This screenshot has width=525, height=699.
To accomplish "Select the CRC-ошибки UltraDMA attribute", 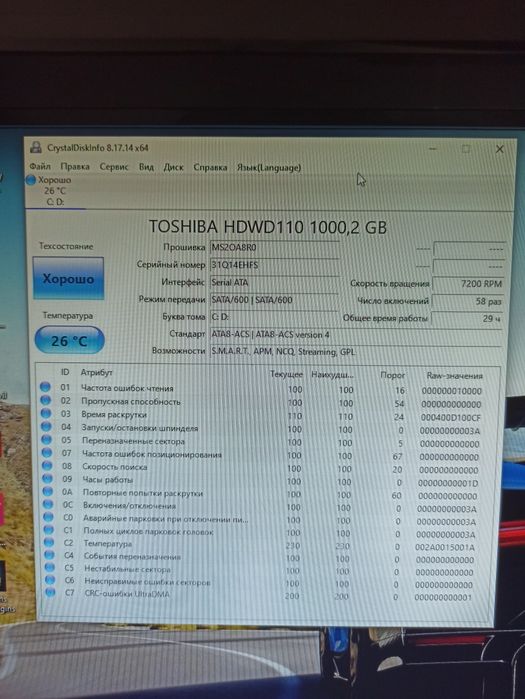I will point(127,594).
